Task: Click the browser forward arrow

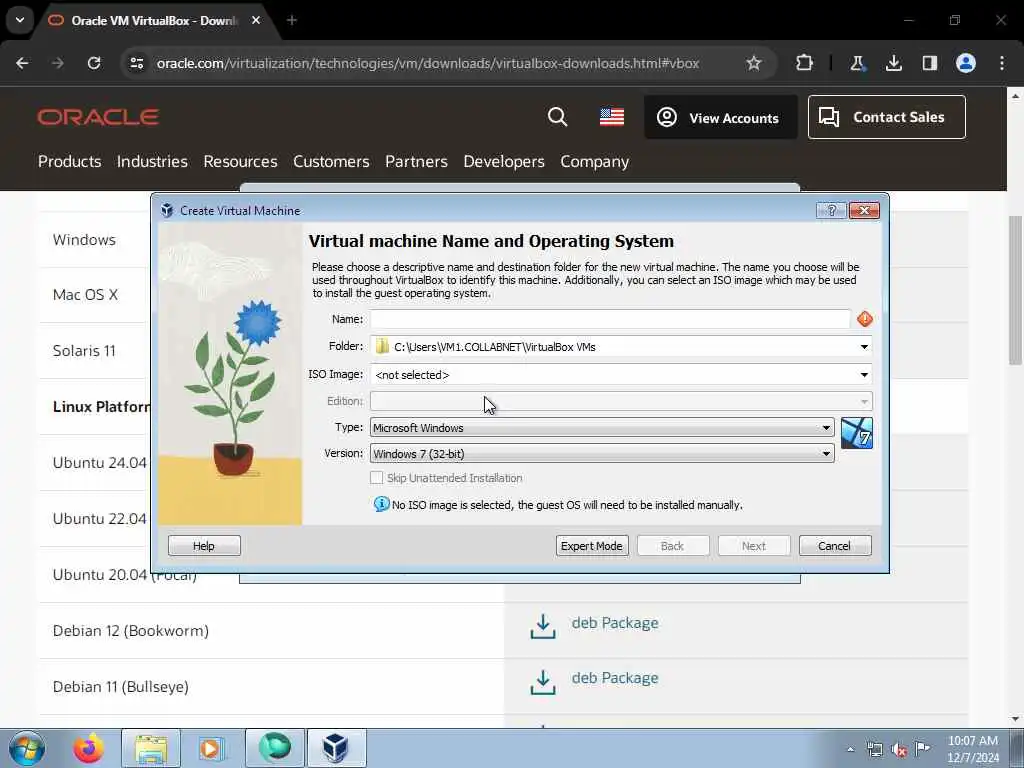Action: [x=58, y=63]
